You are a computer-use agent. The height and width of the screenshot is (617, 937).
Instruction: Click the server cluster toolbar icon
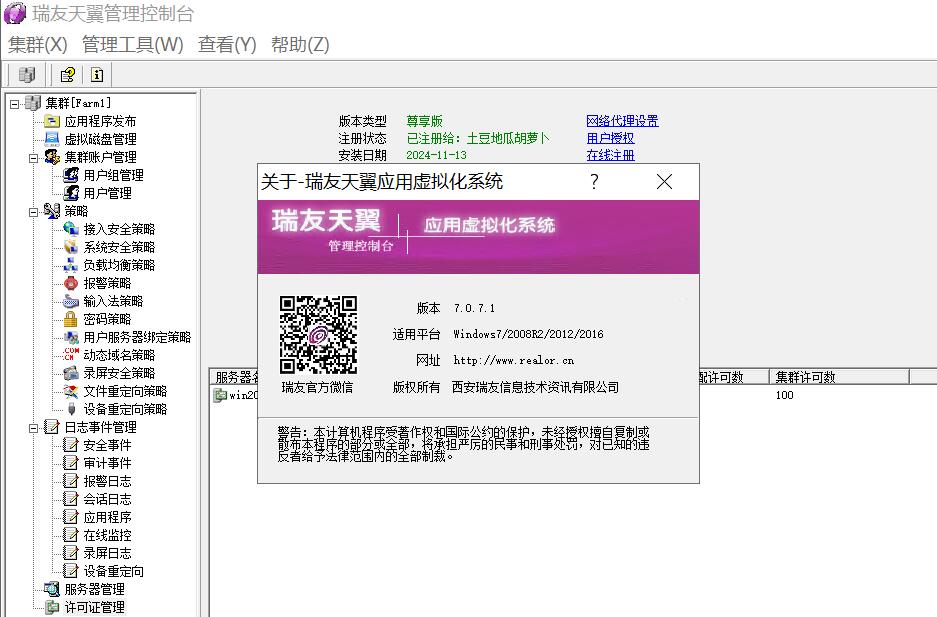tap(27, 74)
